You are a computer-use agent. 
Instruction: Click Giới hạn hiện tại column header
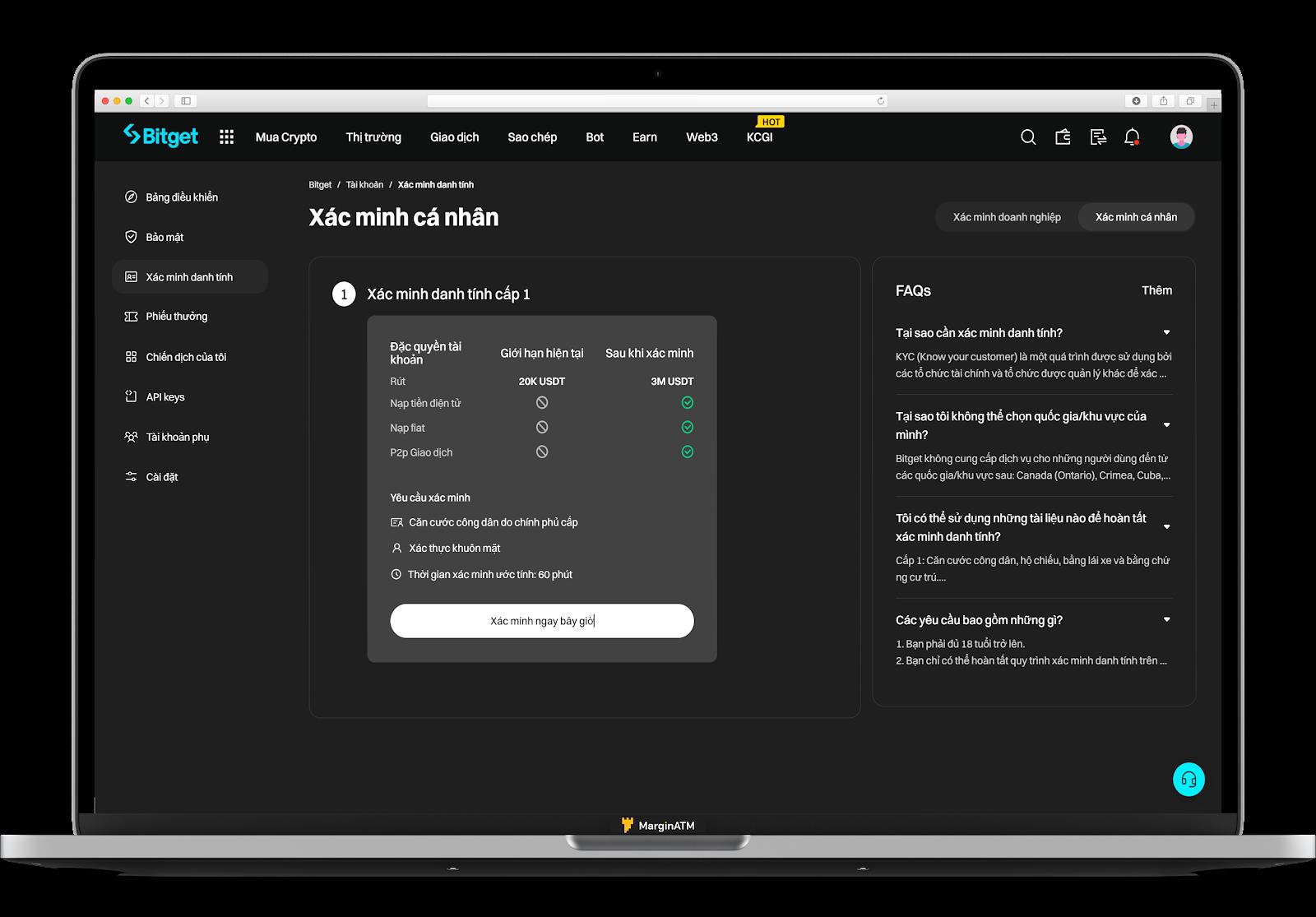(542, 354)
